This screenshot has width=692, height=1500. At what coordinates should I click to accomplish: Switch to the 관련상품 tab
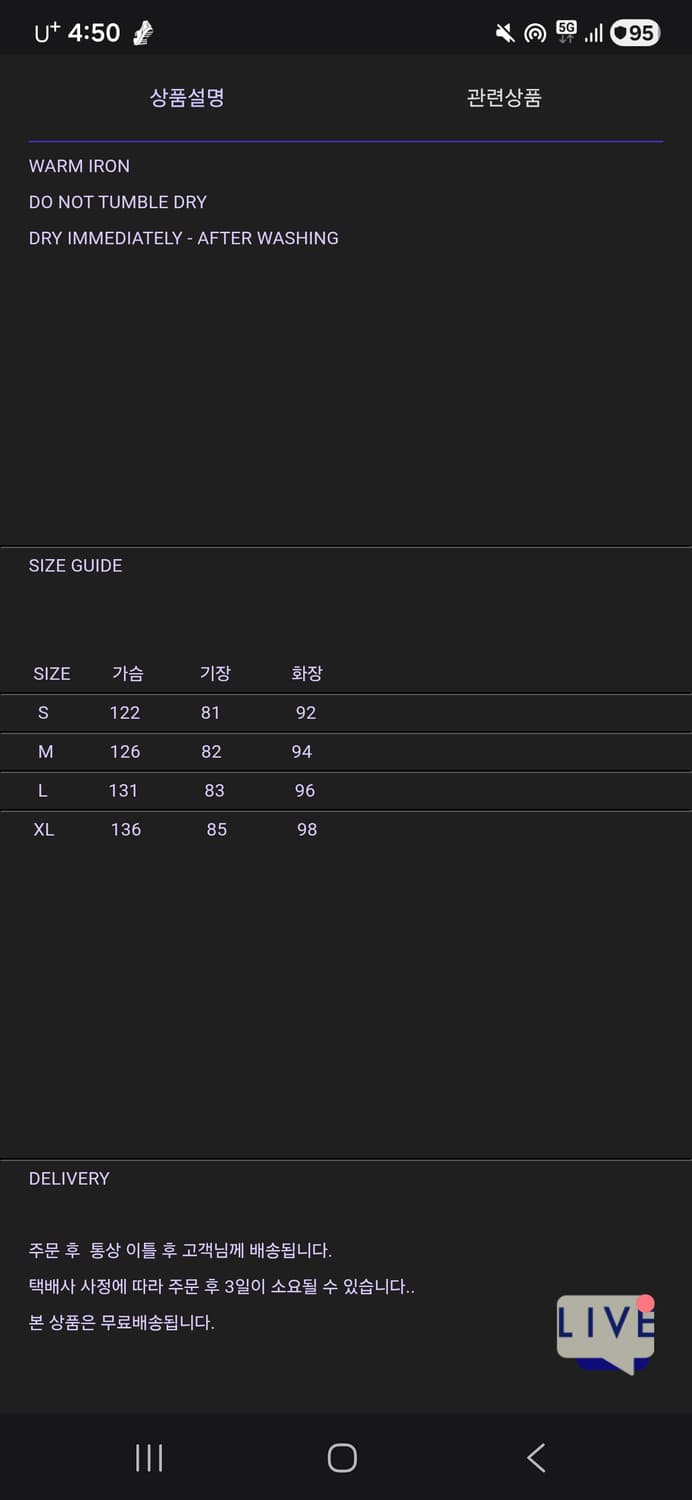(504, 98)
